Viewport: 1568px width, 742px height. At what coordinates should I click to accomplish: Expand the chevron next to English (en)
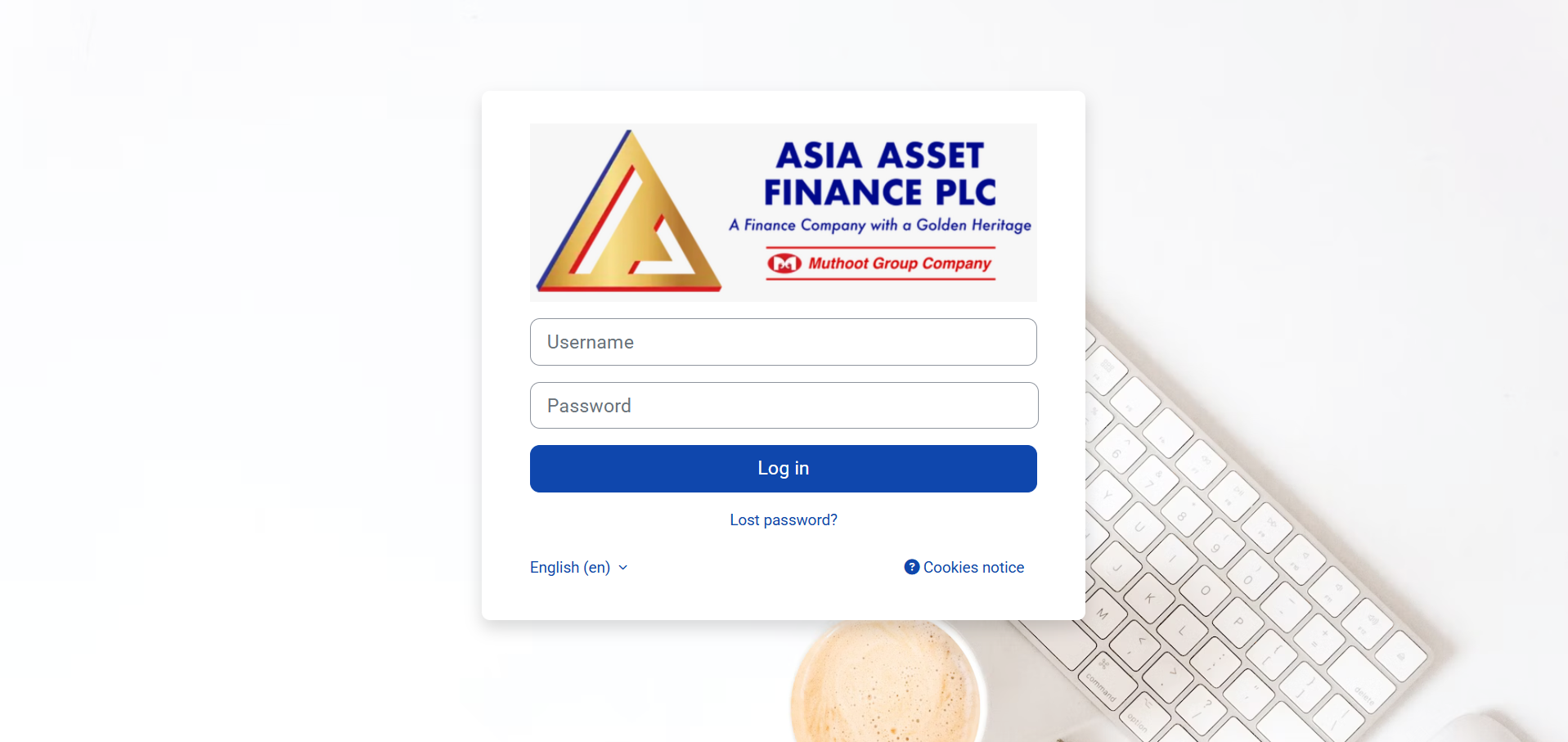623,567
